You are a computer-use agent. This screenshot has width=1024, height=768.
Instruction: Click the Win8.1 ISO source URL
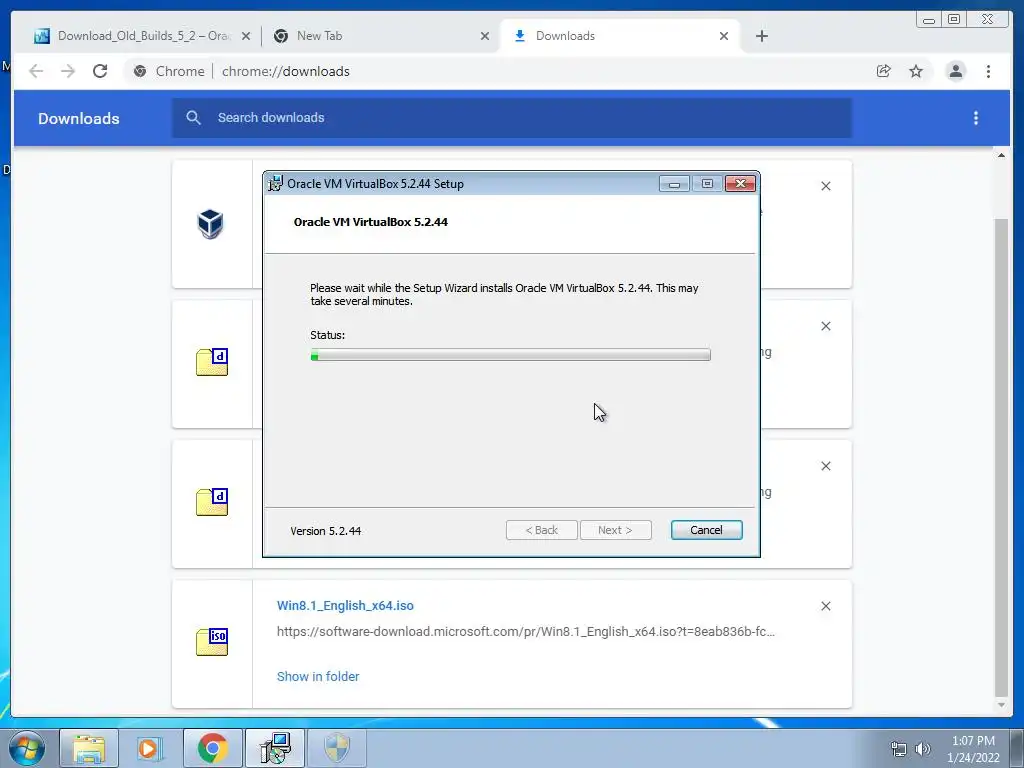(x=526, y=632)
